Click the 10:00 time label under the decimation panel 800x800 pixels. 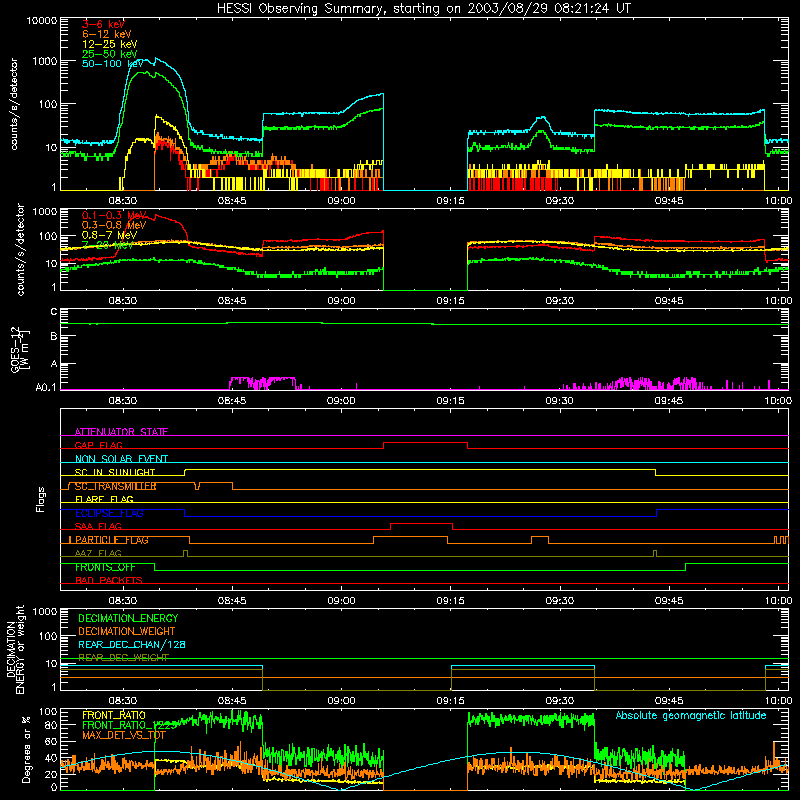(778, 701)
